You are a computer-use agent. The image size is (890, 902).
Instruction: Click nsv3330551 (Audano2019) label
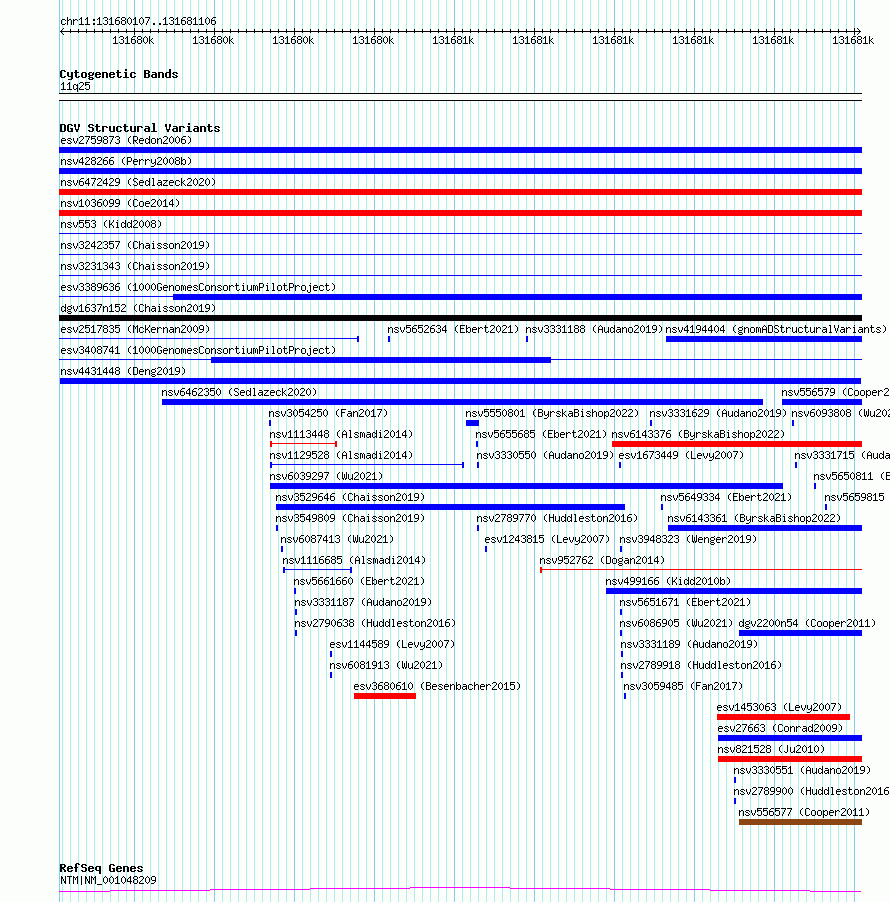802,770
